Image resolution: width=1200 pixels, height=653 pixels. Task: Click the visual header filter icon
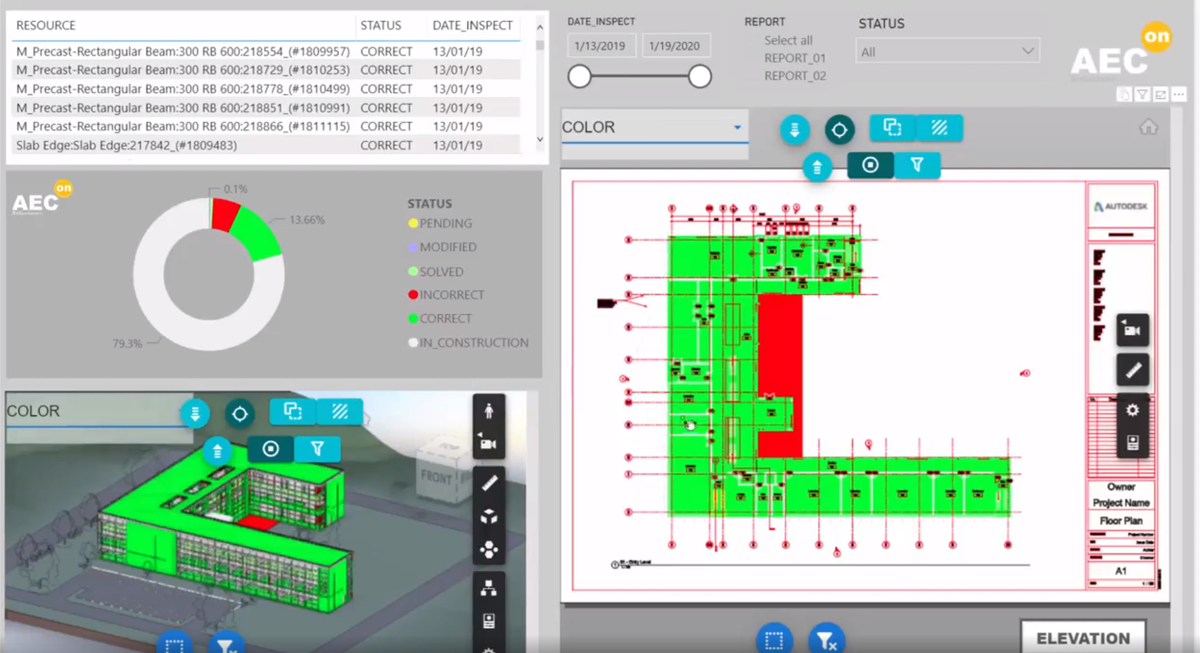(x=1143, y=95)
